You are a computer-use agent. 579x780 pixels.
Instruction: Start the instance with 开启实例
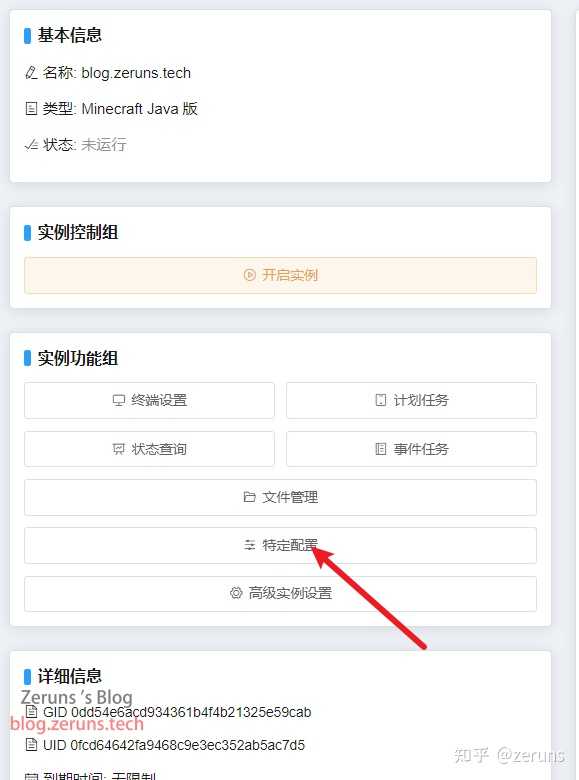[281, 275]
